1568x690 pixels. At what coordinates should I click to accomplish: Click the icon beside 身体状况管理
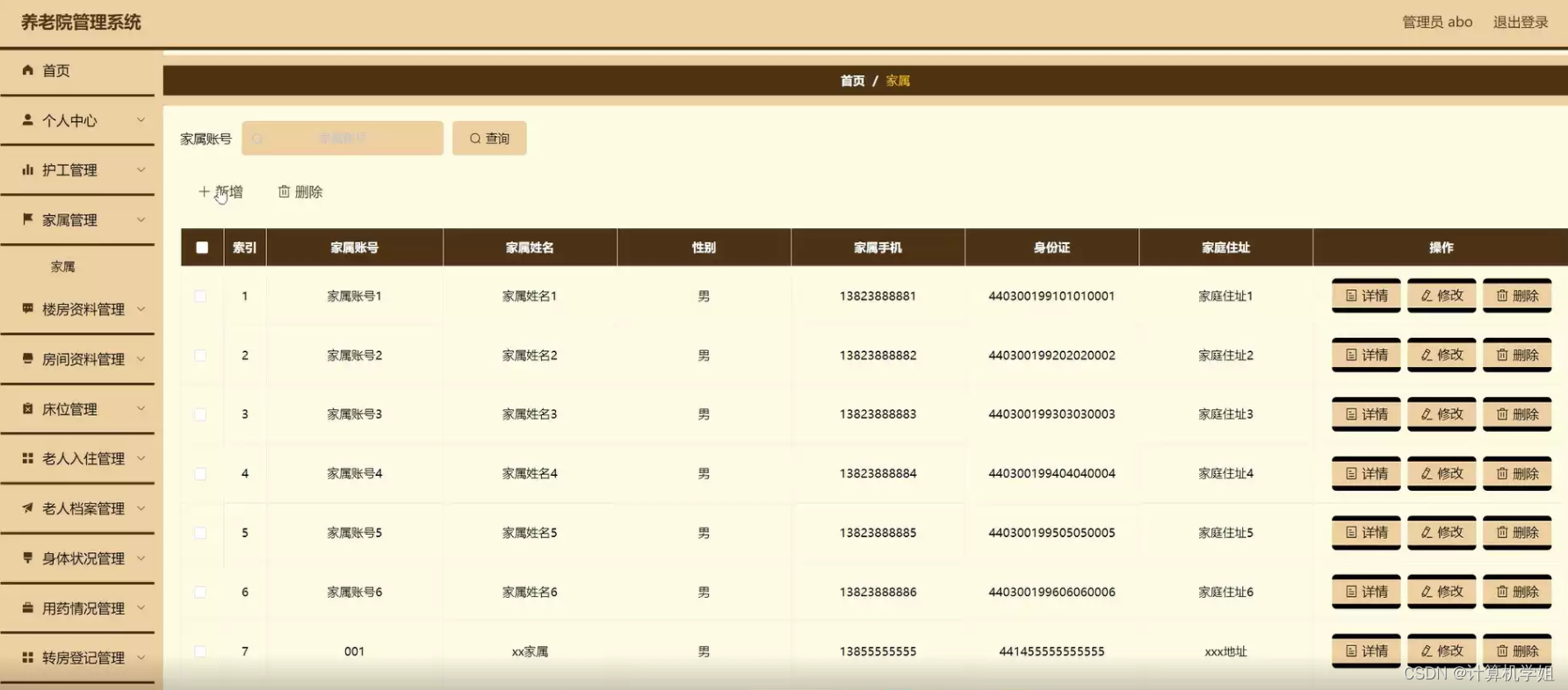point(27,557)
